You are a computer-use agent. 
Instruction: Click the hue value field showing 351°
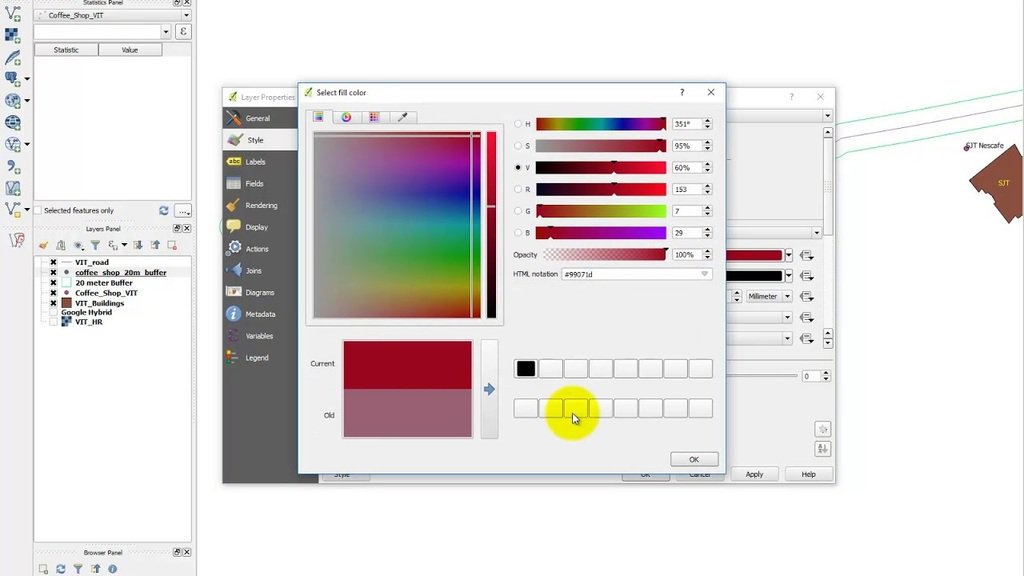click(x=686, y=123)
